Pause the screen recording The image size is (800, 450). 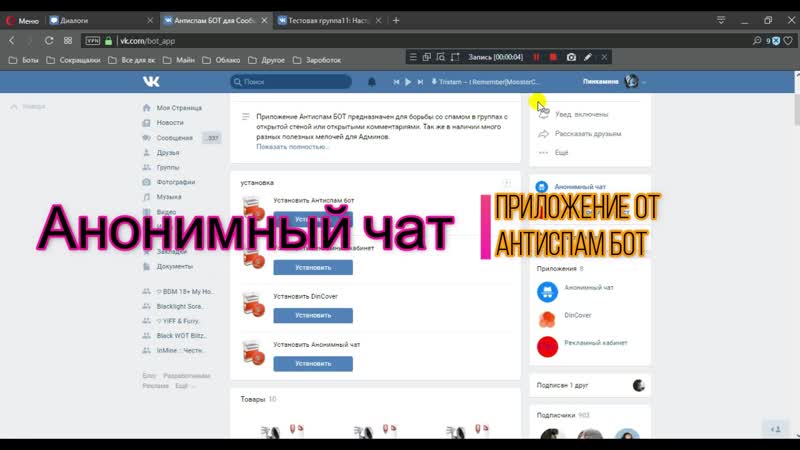536,57
